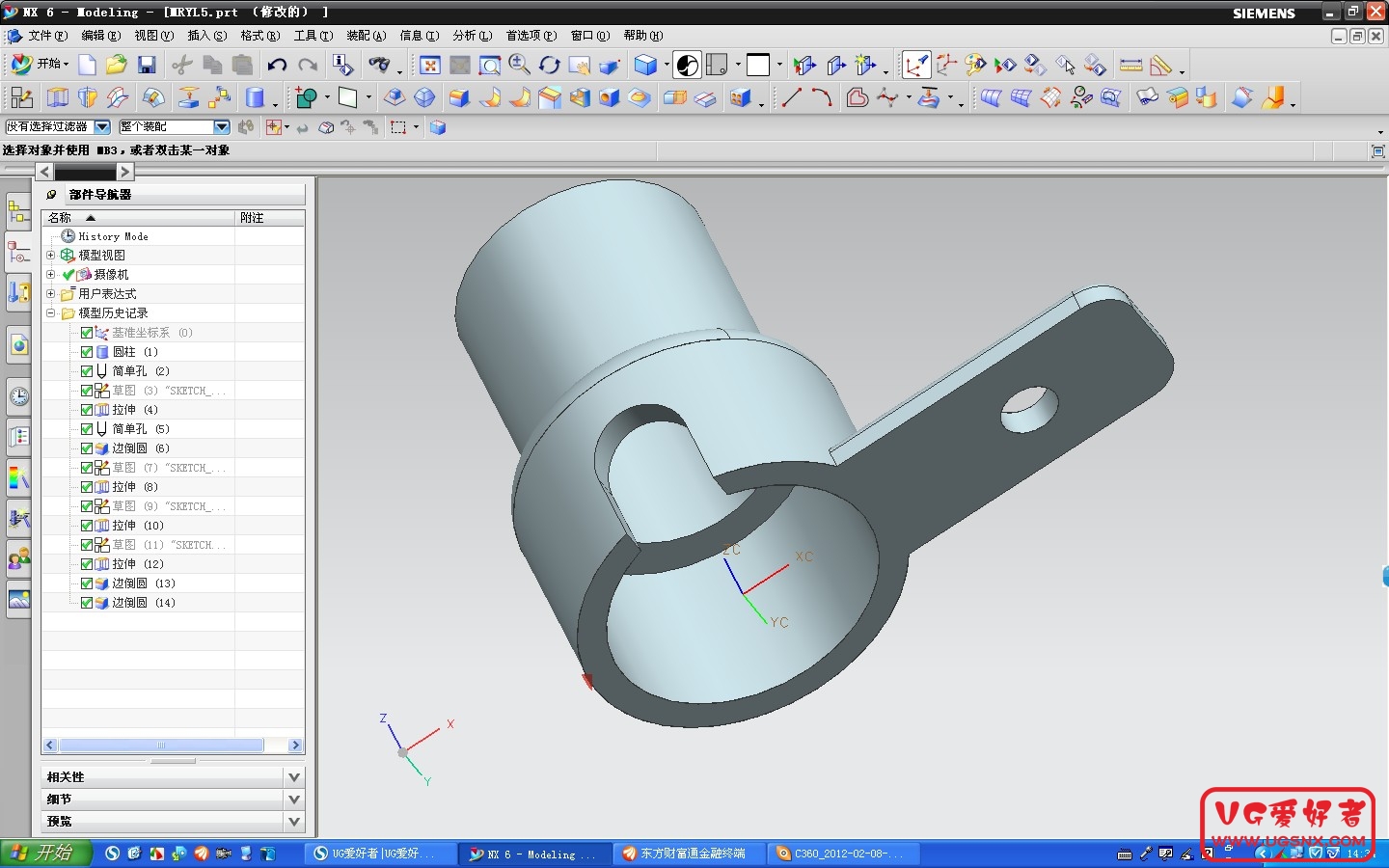Switch to UG爱好者 browser taskbar button

point(381,854)
